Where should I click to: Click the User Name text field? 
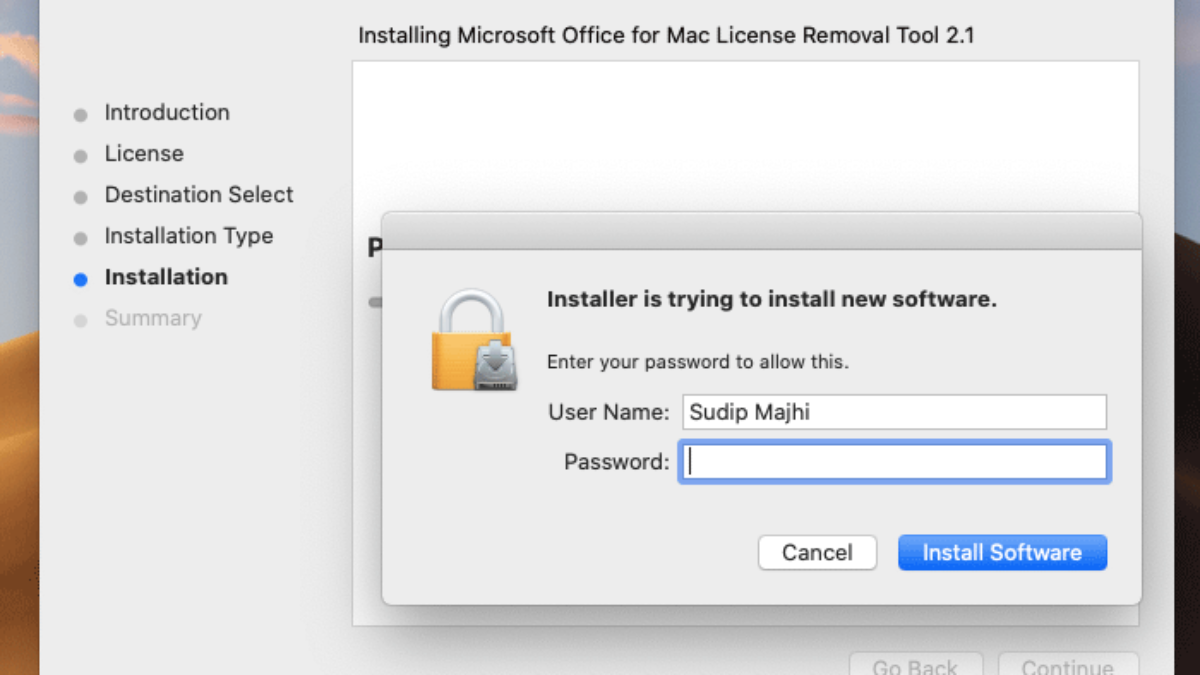tap(894, 412)
